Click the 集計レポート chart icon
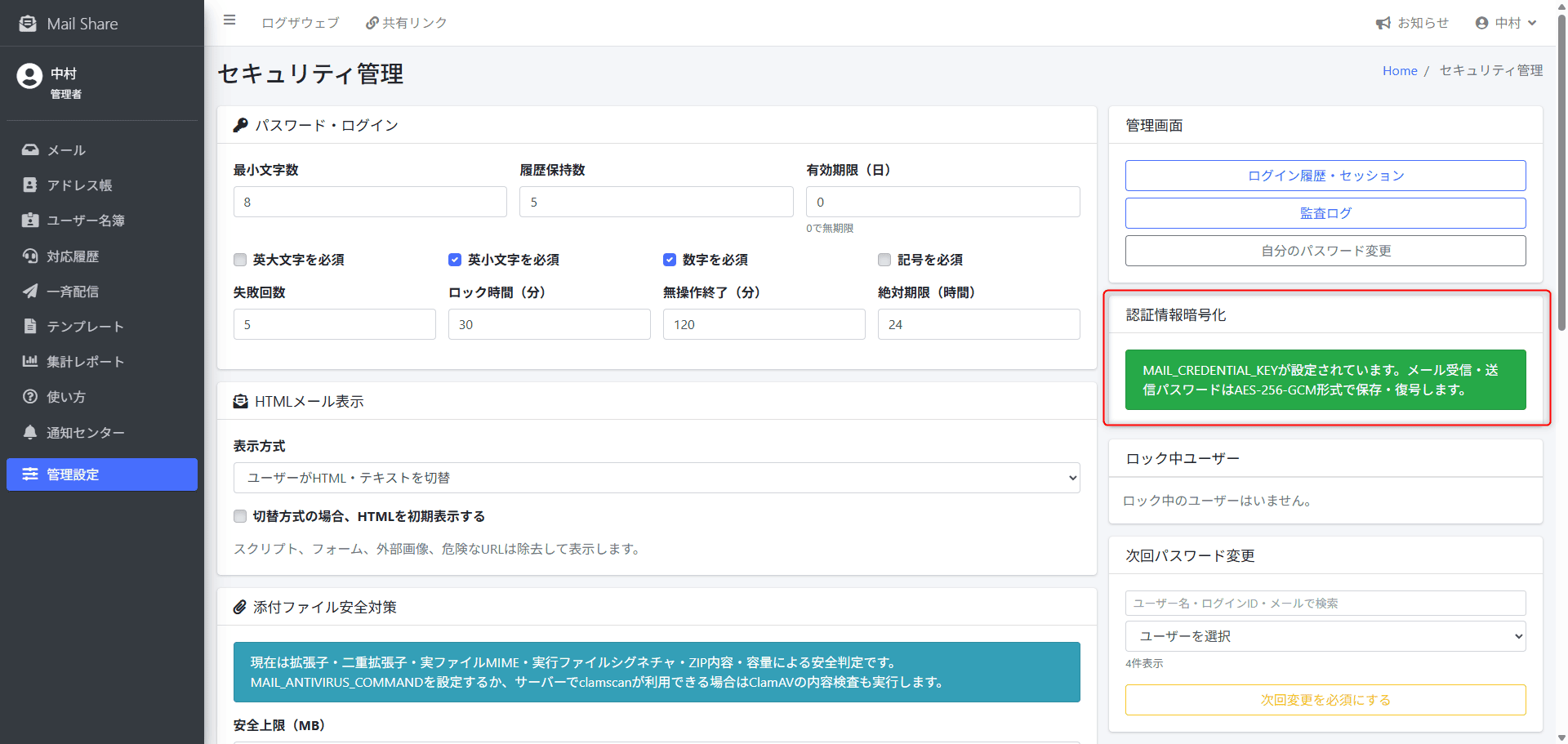This screenshot has height=744, width=1568. point(30,361)
